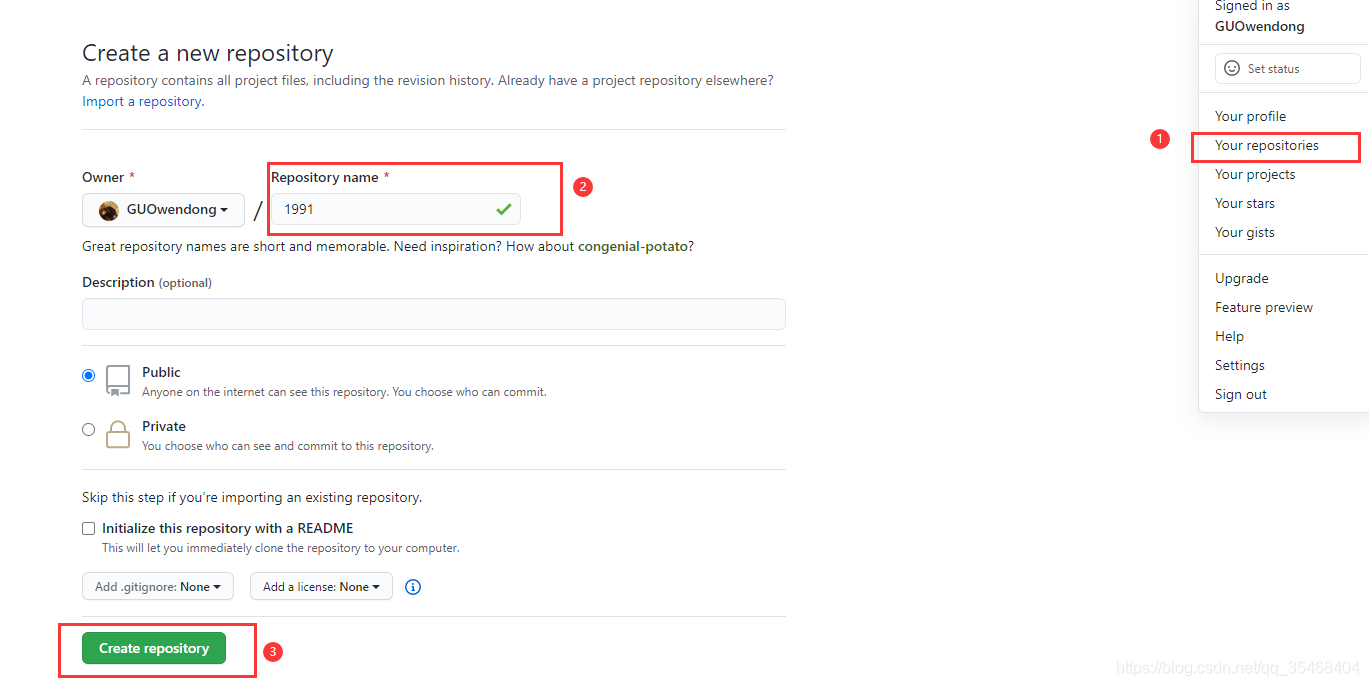Select the Private radio button
The width and height of the screenshot is (1369, 686).
[89, 429]
